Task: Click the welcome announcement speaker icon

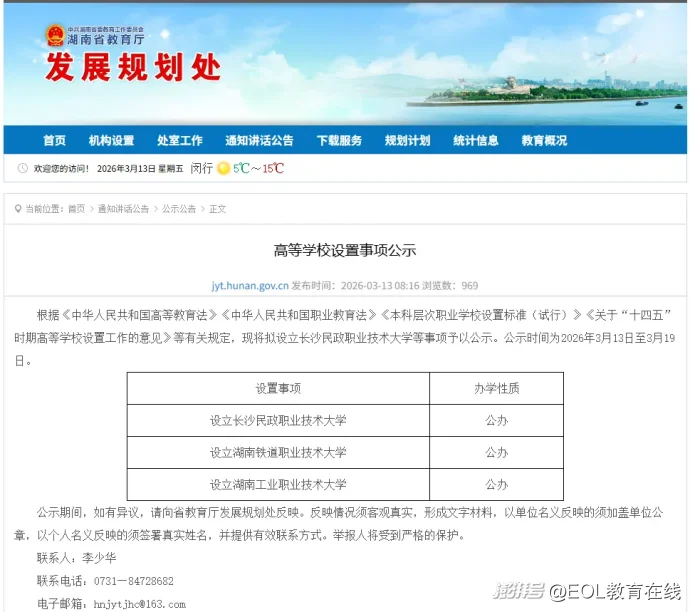Action: (x=24, y=169)
